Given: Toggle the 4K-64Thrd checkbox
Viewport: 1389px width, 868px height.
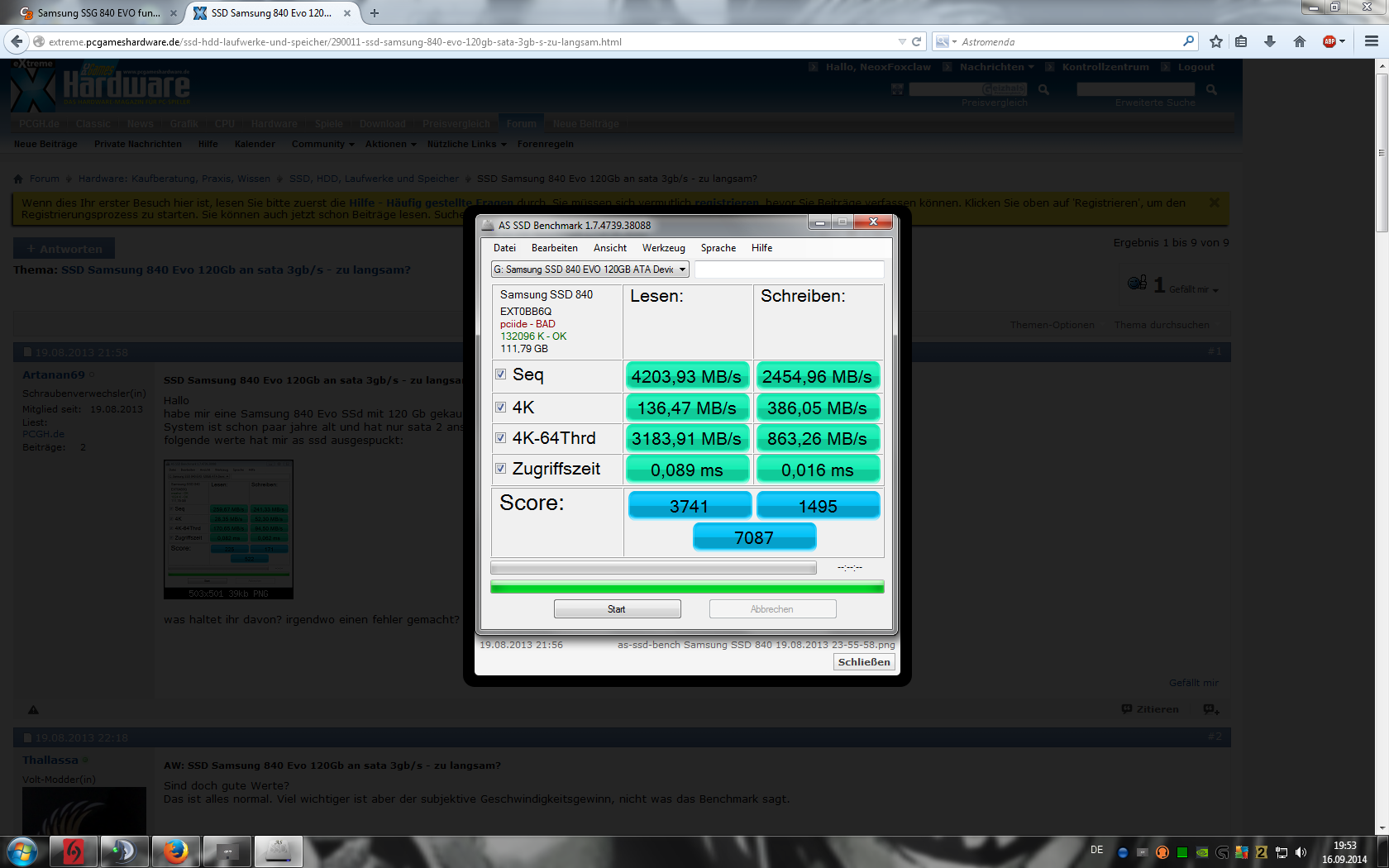Looking at the screenshot, I should tap(500, 438).
